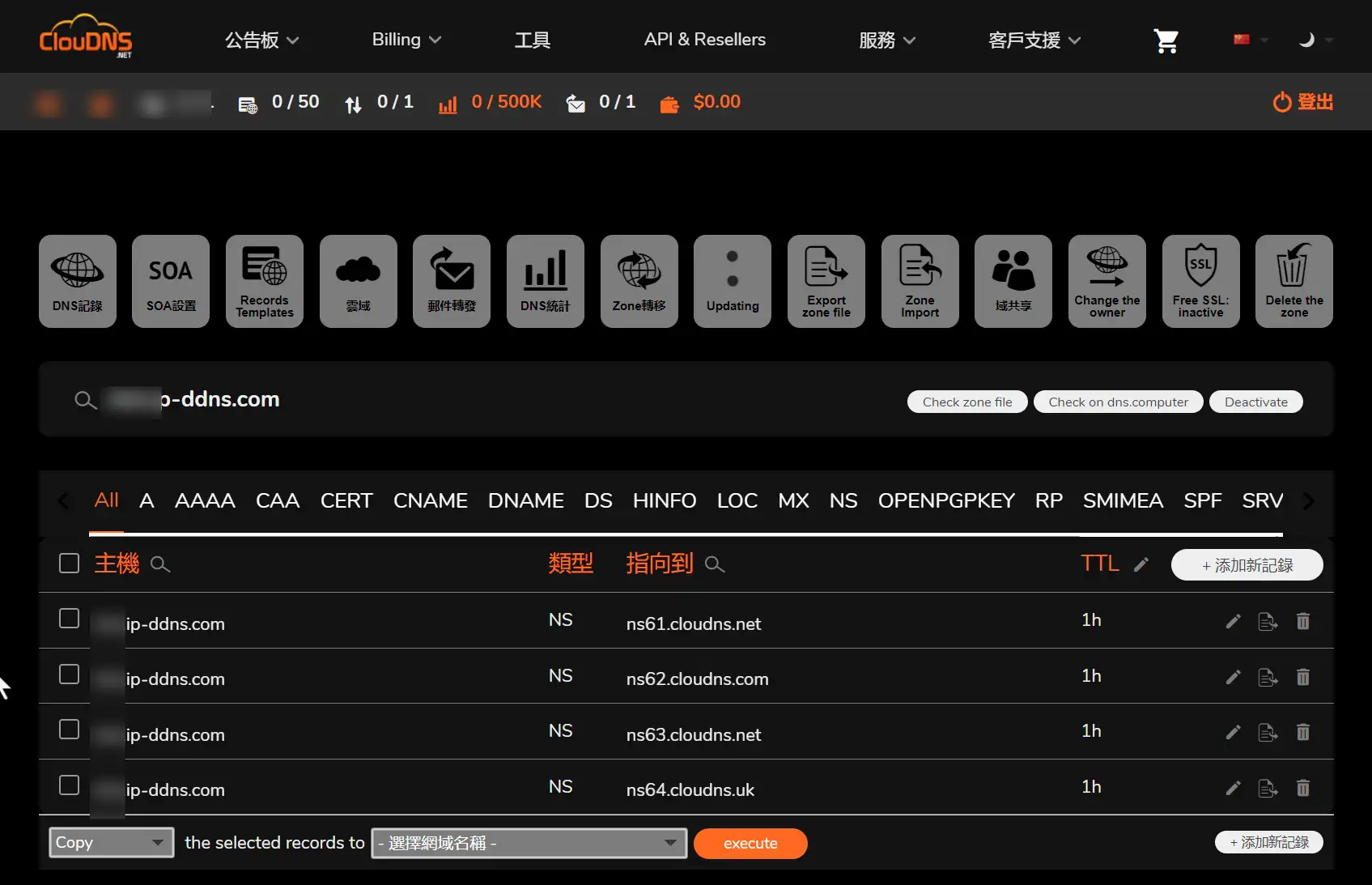The image size is (1372, 885).
Task: Open the 選擇網域名稱 dropdown
Action: (529, 843)
